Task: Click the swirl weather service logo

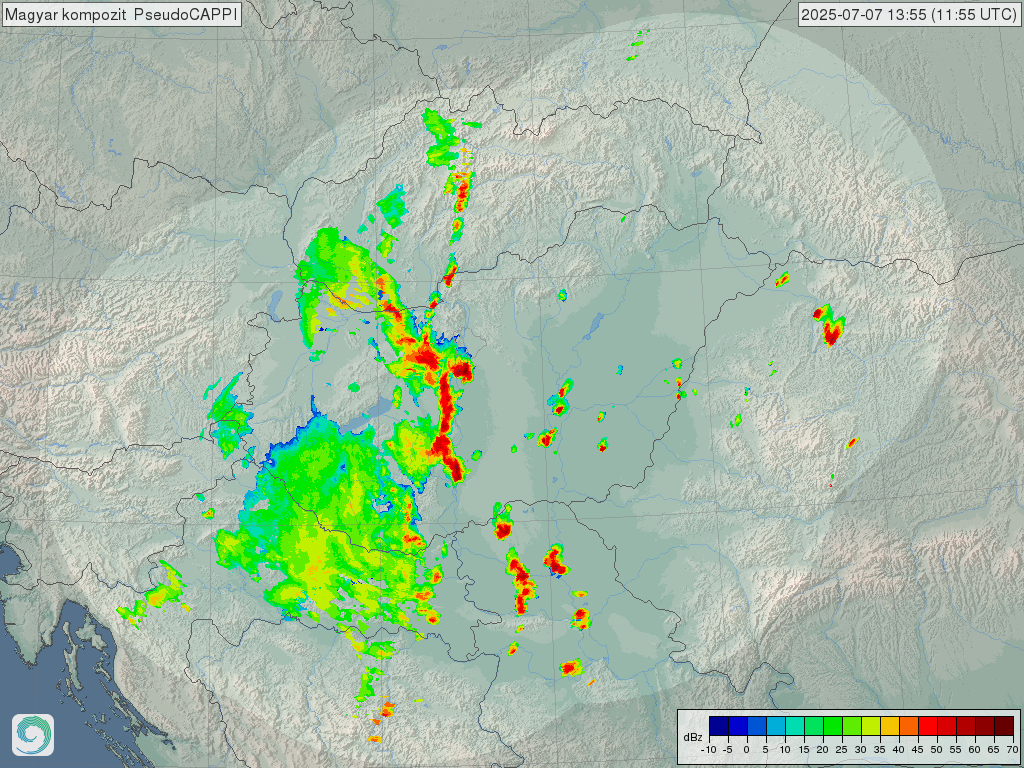Action: coord(33,735)
